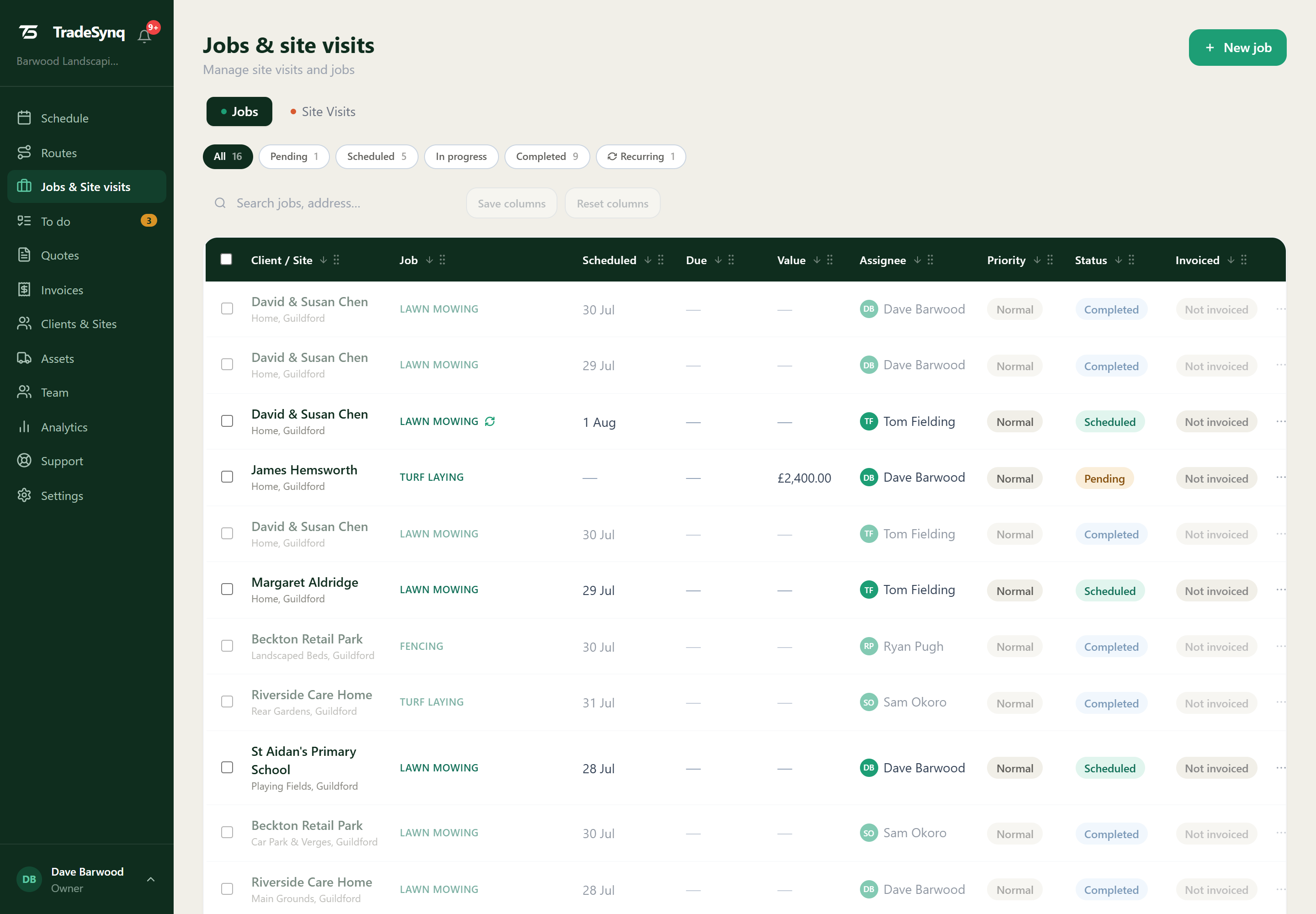
Task: Filter by In progress jobs
Action: tap(461, 156)
